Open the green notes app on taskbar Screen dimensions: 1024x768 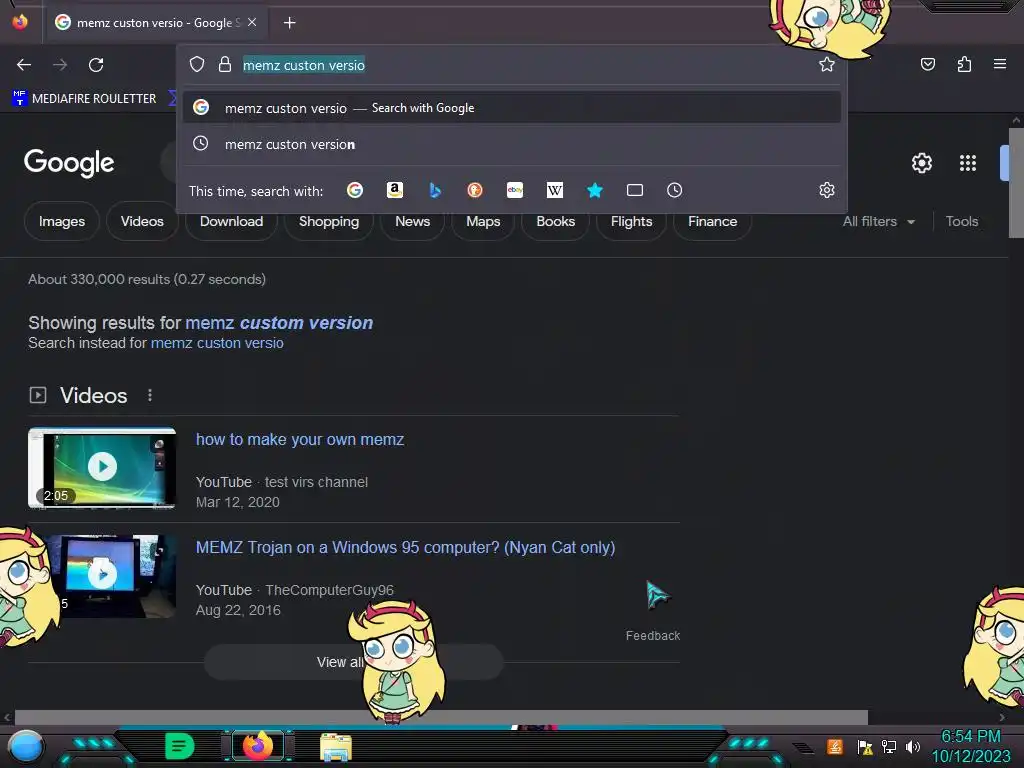click(x=179, y=746)
